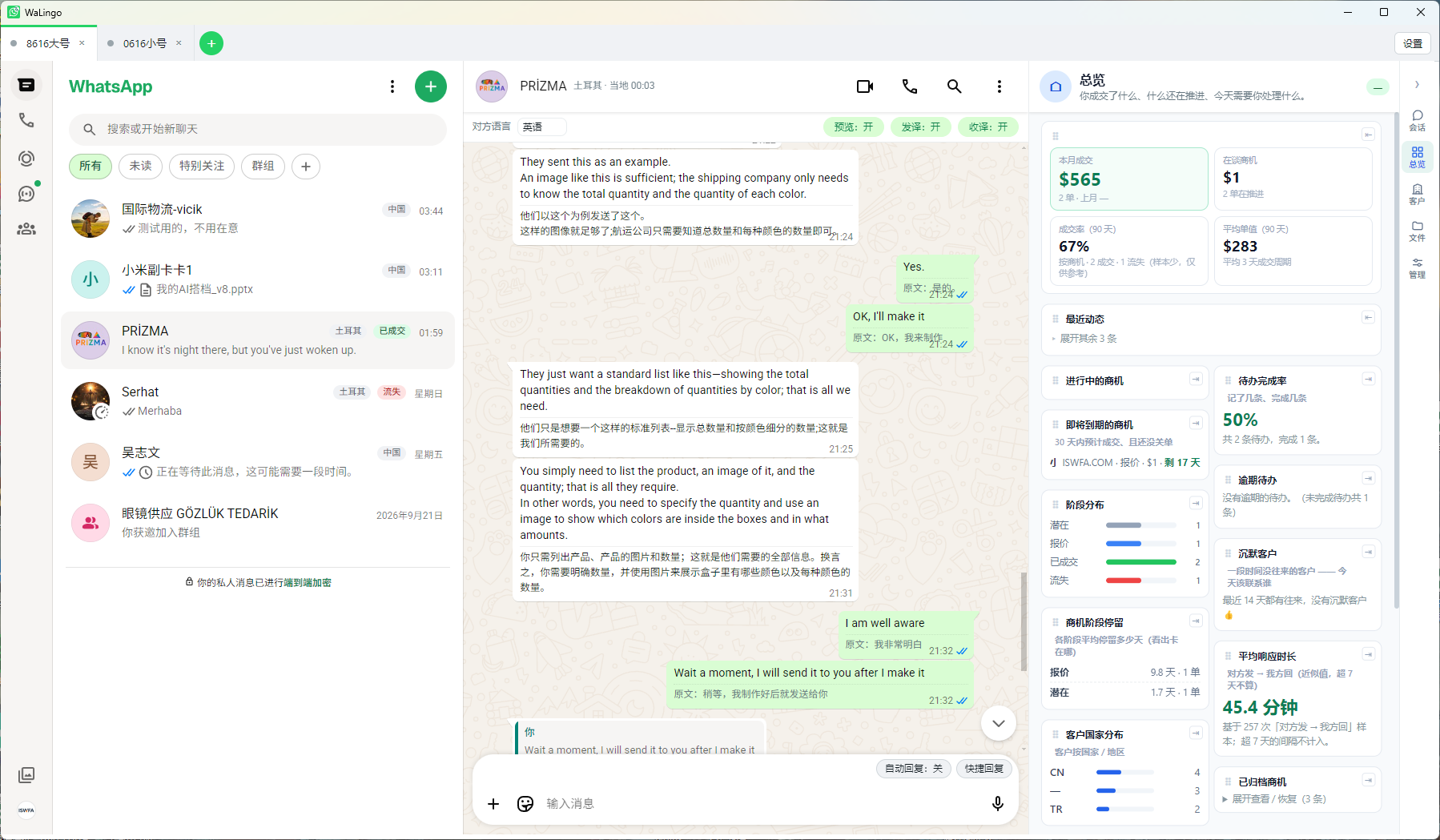Jump to latest message with down arrow
This screenshot has width=1440, height=840.
[999, 723]
